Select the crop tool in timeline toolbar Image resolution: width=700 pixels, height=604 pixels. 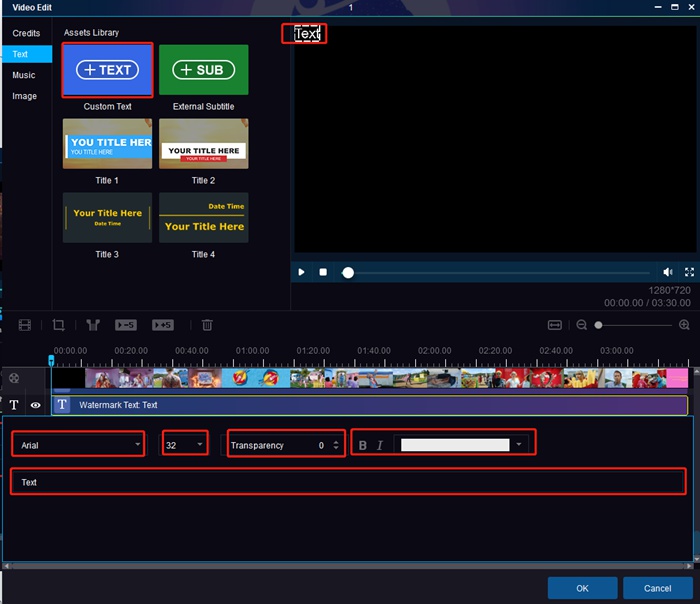click(x=59, y=325)
